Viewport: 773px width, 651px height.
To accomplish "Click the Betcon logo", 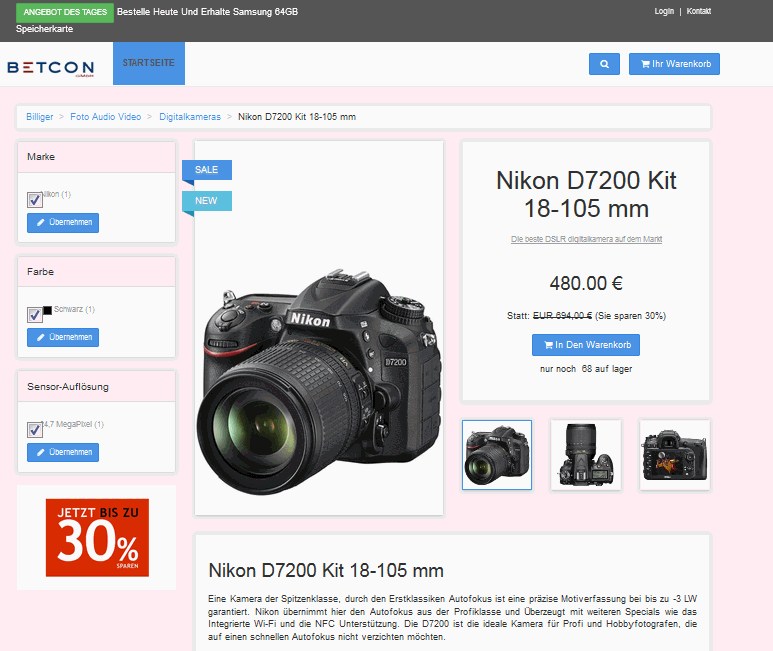I will pyautogui.click(x=50, y=67).
